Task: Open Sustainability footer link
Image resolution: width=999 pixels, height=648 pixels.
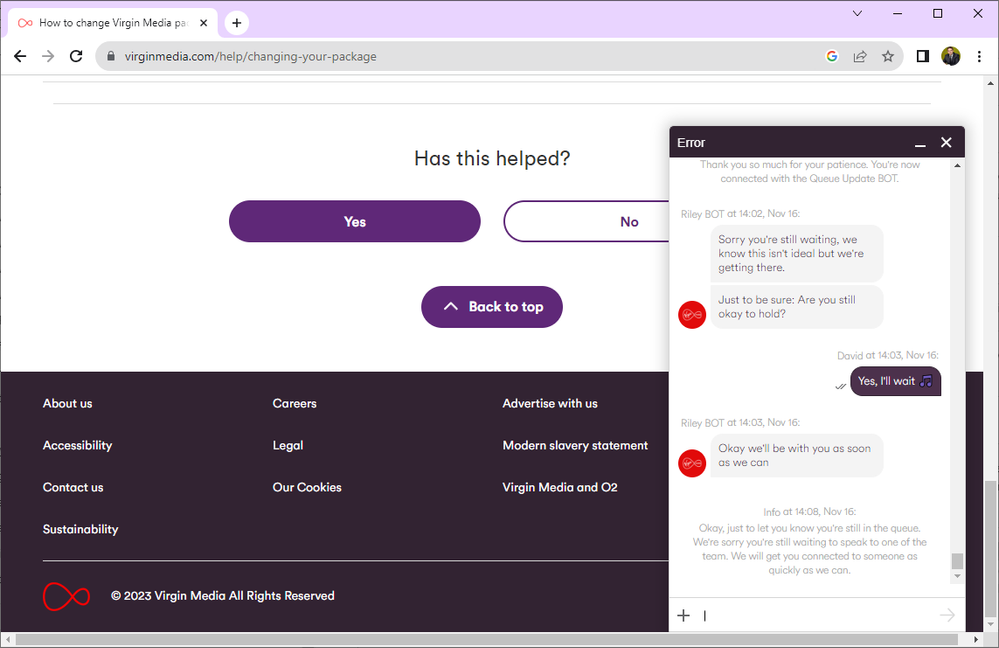Action: tap(80, 529)
